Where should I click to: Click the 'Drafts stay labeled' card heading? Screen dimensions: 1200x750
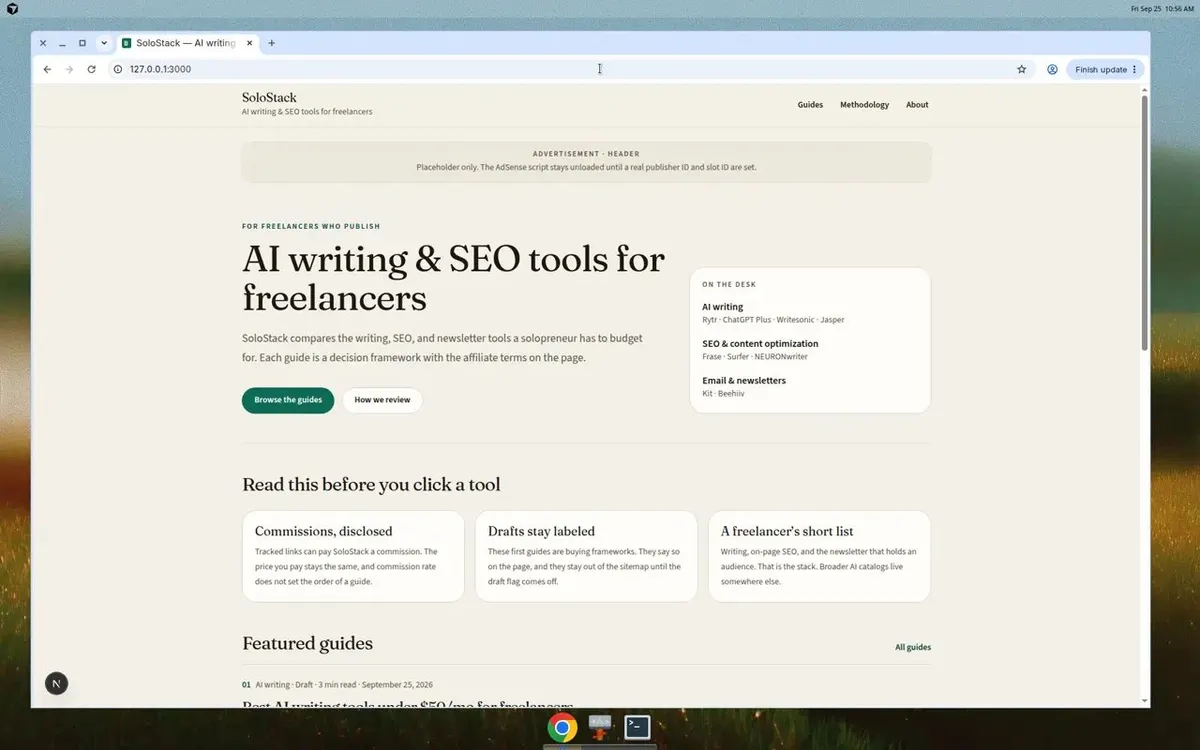(541, 531)
